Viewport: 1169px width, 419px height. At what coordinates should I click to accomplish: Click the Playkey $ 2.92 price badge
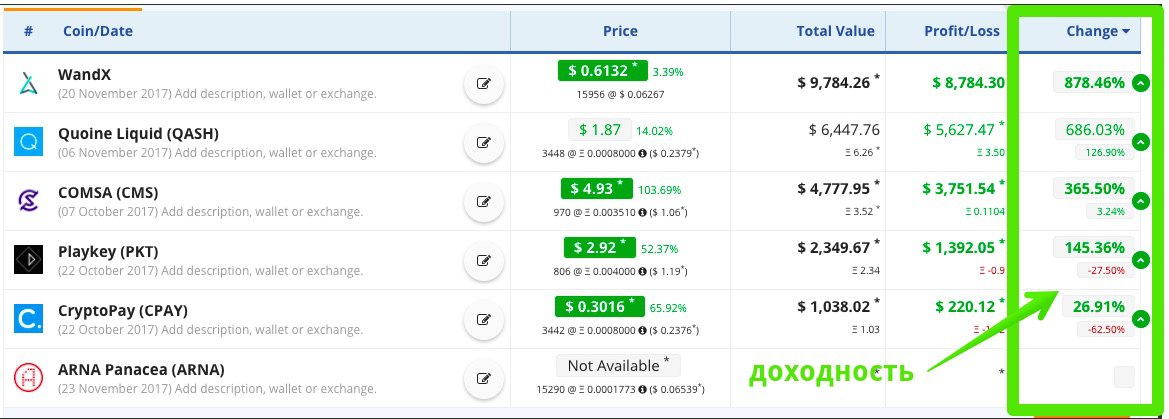tap(599, 248)
